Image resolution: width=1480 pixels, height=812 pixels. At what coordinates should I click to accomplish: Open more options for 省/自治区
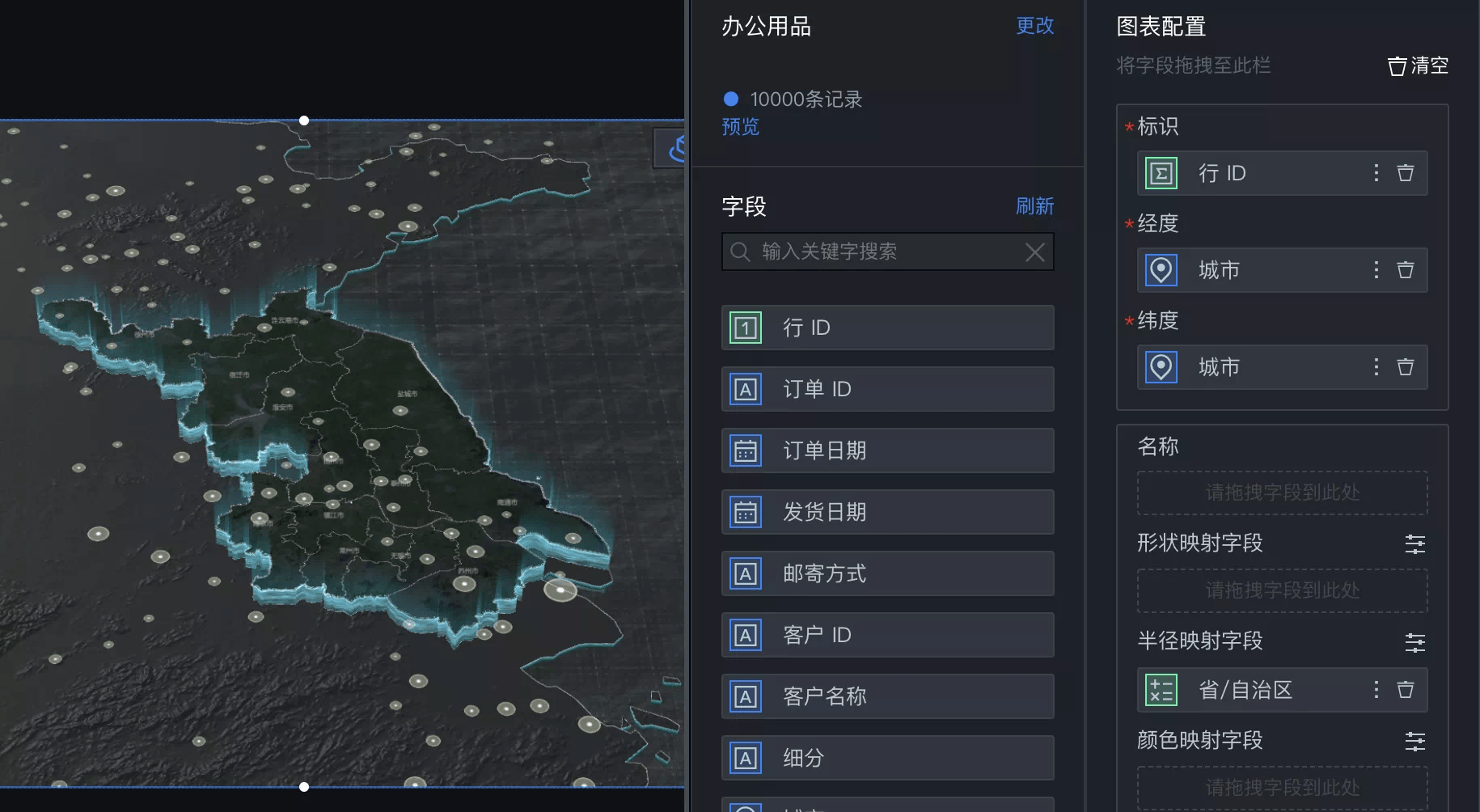[x=1376, y=690]
